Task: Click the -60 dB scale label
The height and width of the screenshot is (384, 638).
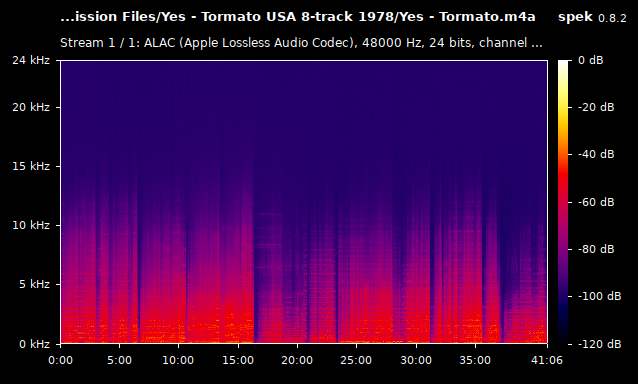Action: click(596, 202)
